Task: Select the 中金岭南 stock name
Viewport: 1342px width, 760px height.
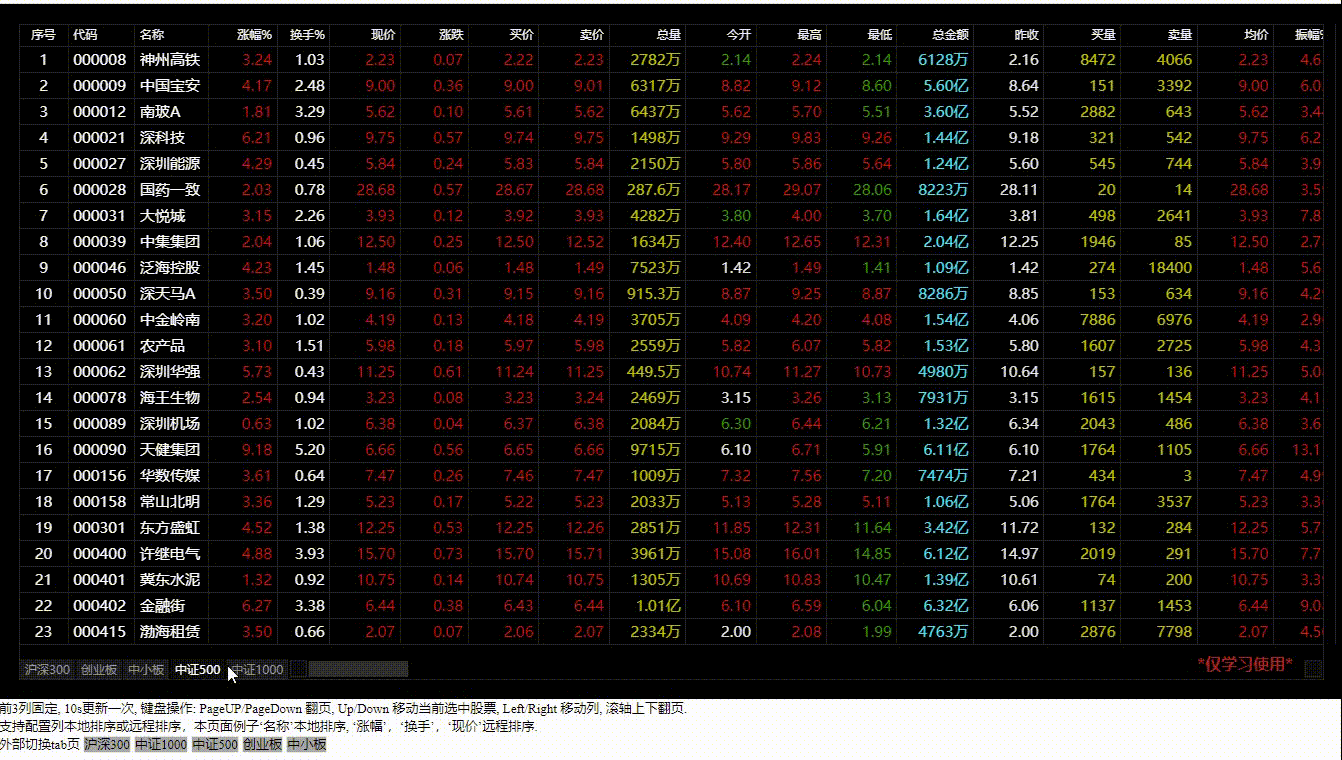Action: [170, 320]
